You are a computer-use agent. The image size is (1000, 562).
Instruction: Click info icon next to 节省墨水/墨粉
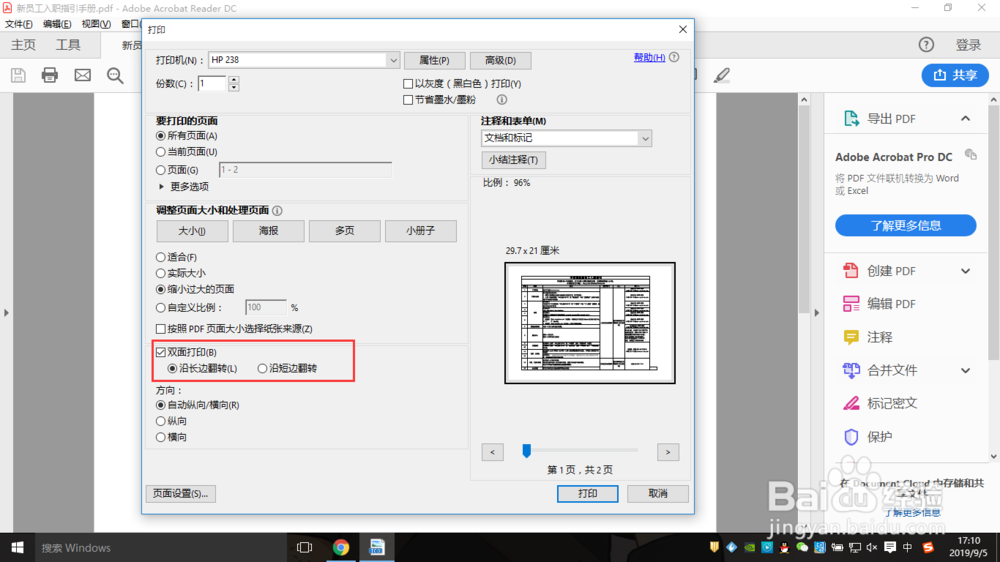click(502, 100)
